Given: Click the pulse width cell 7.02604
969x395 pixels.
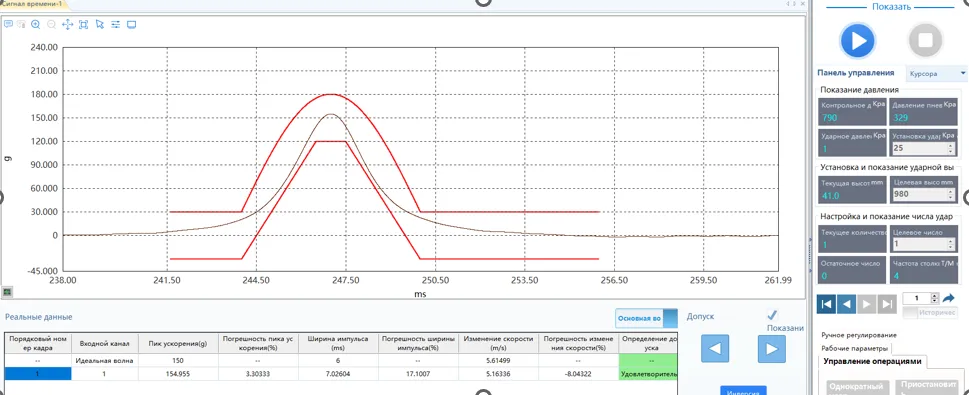Looking at the screenshot, I should (x=338, y=373).
